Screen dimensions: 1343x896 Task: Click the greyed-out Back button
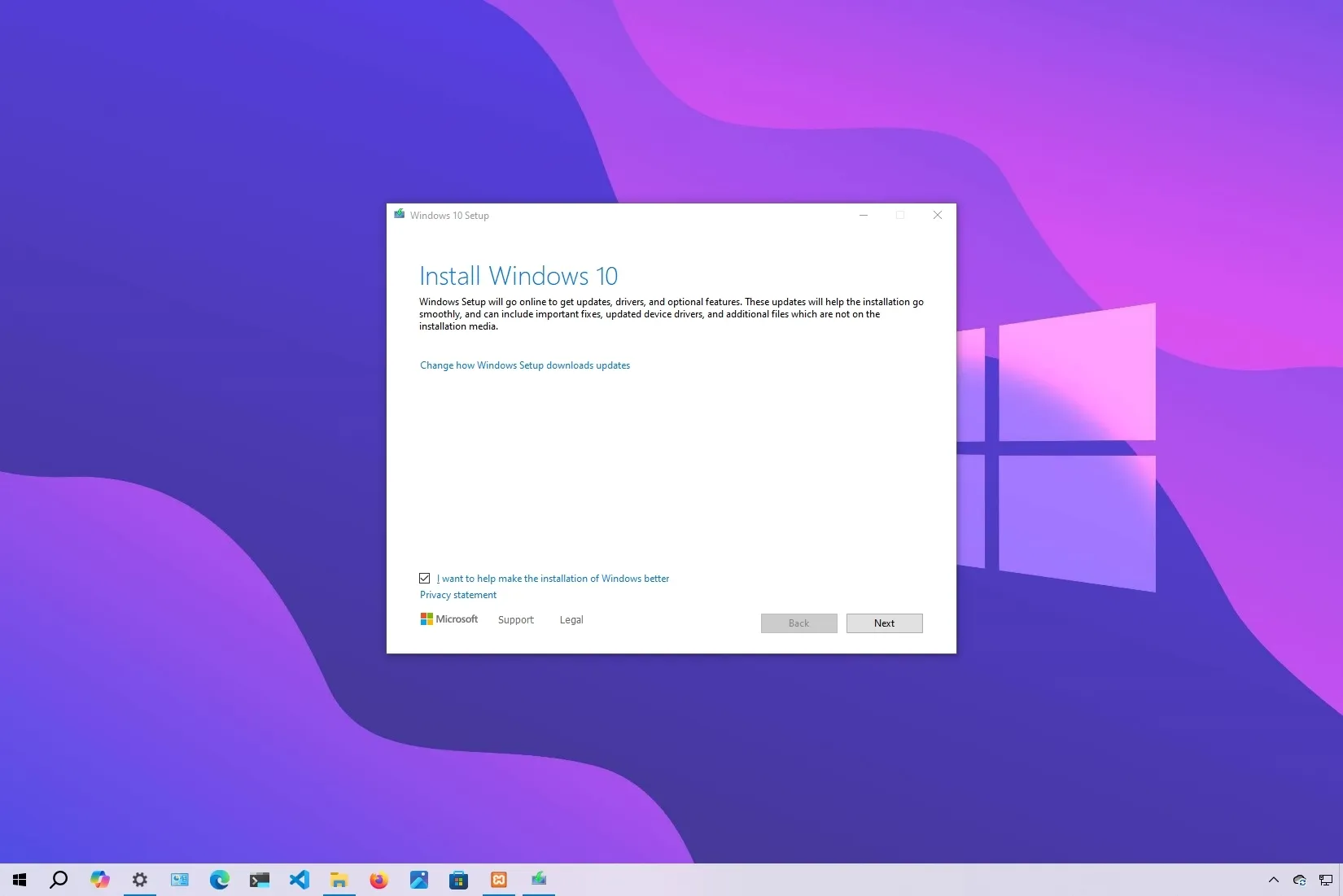(798, 623)
